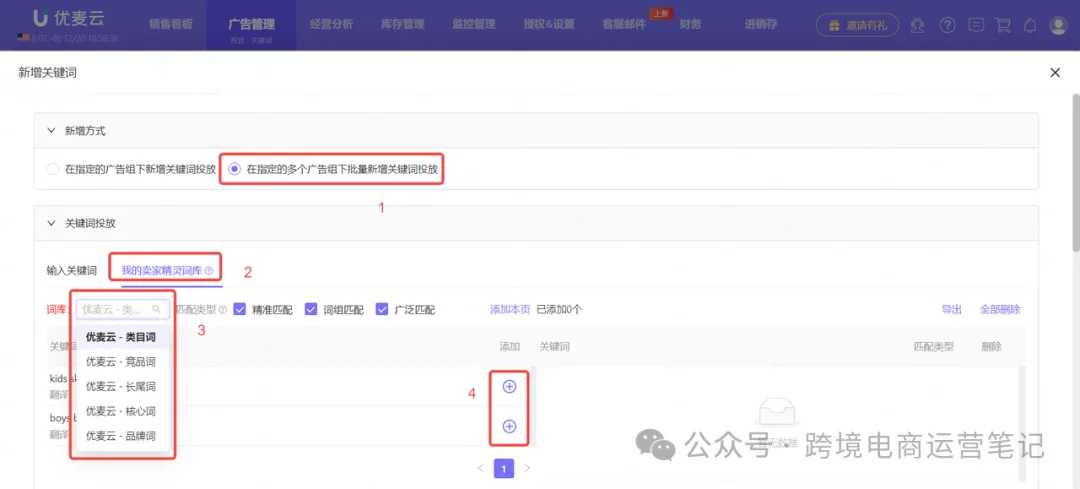Open the 授权&设置 menu
Screen dimensions: 1080x489
(x=549, y=24)
